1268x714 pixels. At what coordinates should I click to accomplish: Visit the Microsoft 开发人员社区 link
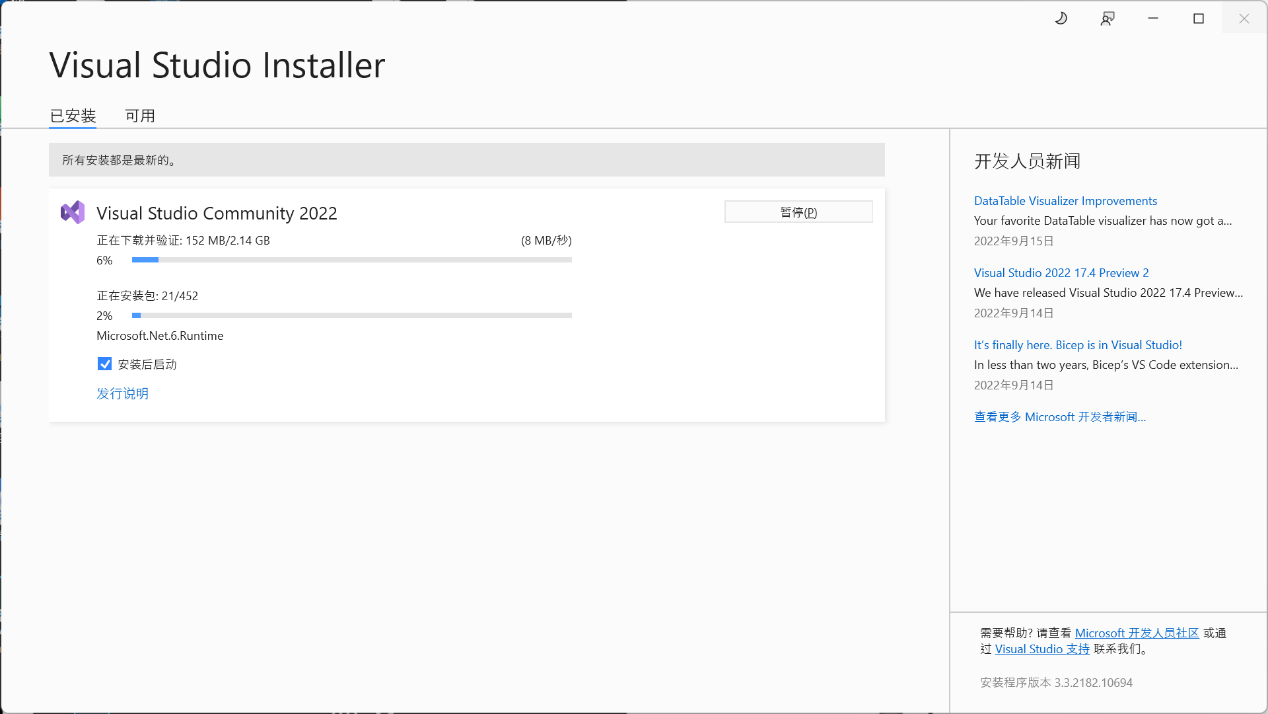click(x=1136, y=633)
